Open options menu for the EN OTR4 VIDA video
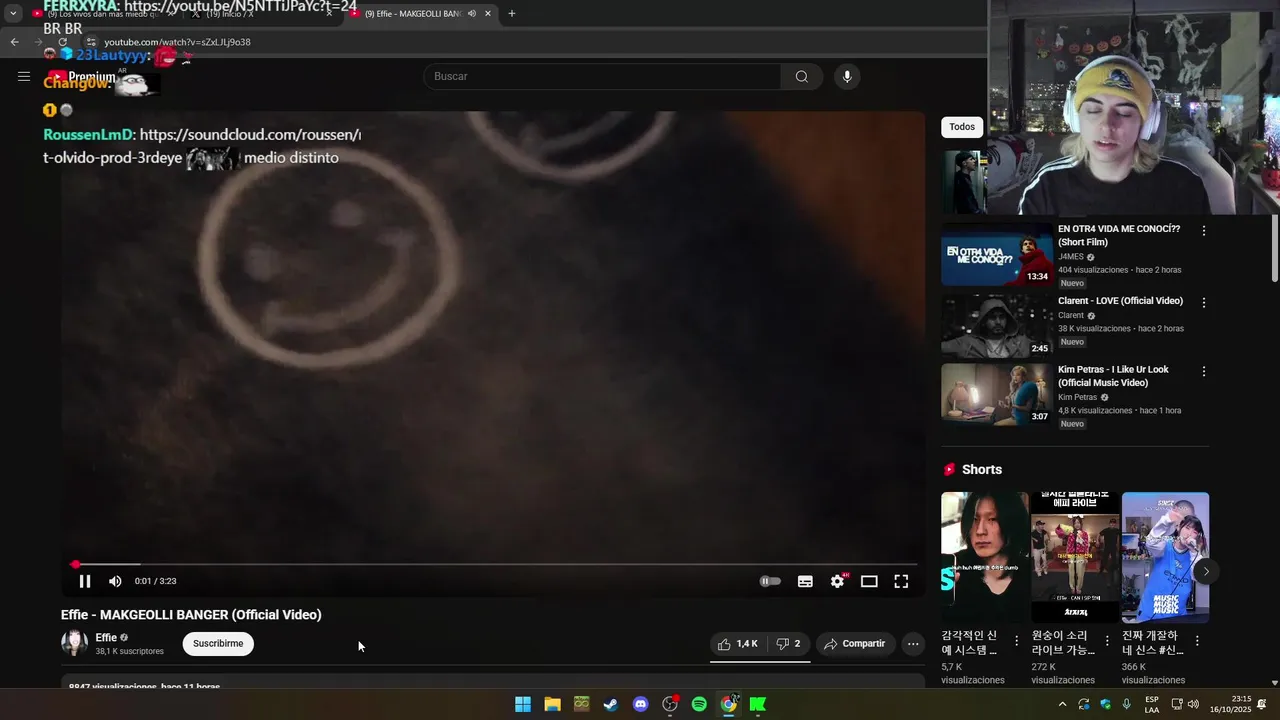 point(1204,231)
